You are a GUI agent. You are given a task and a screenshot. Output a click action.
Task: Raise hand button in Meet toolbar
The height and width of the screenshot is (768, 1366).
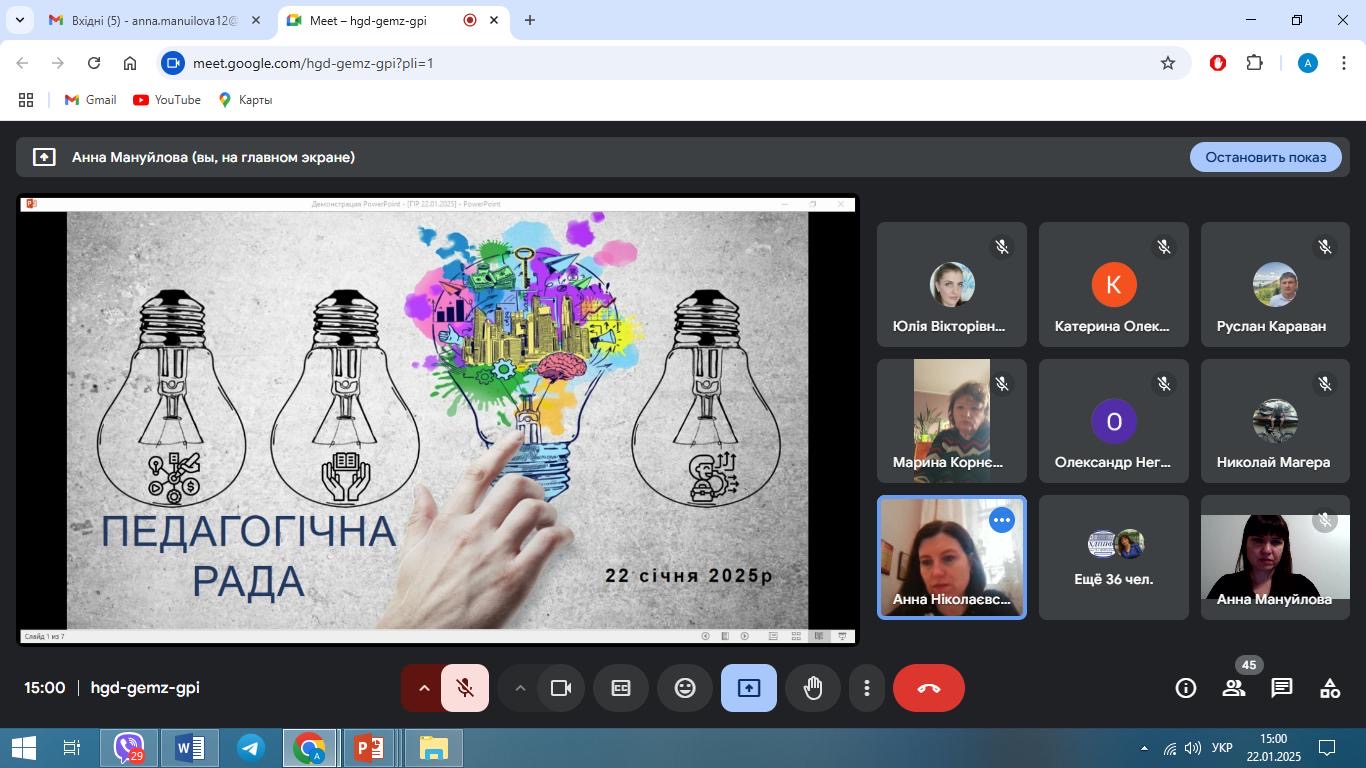813,688
